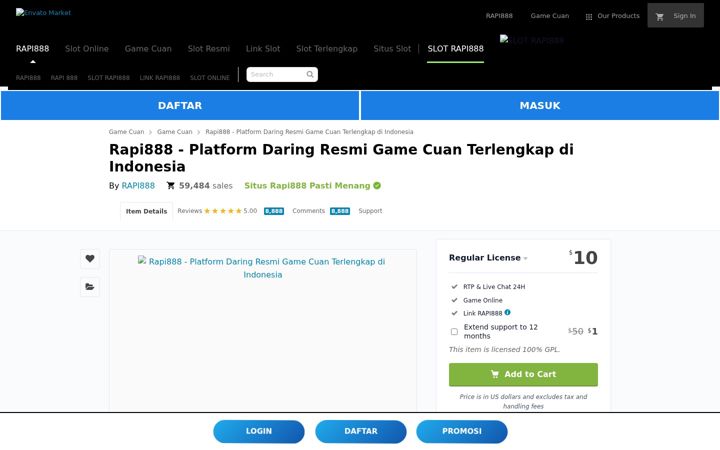Viewport: 720px width, 450px height.
Task: Open the Game Cuan nav item
Action: coord(148,49)
